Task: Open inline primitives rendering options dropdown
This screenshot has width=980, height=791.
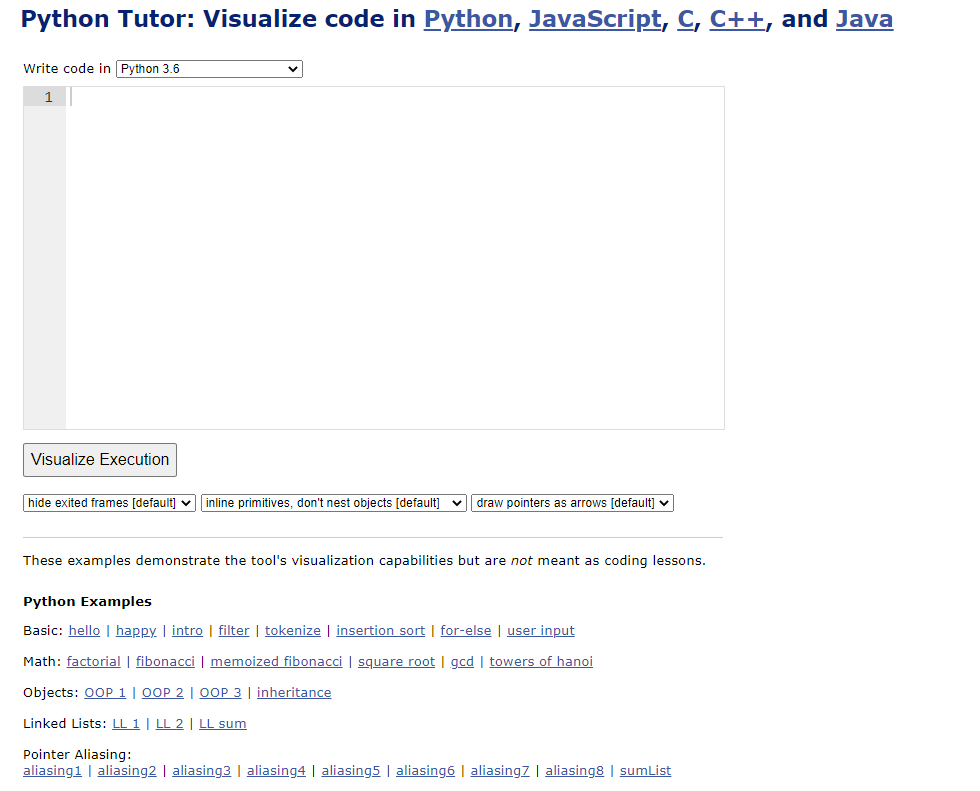Action: click(334, 503)
